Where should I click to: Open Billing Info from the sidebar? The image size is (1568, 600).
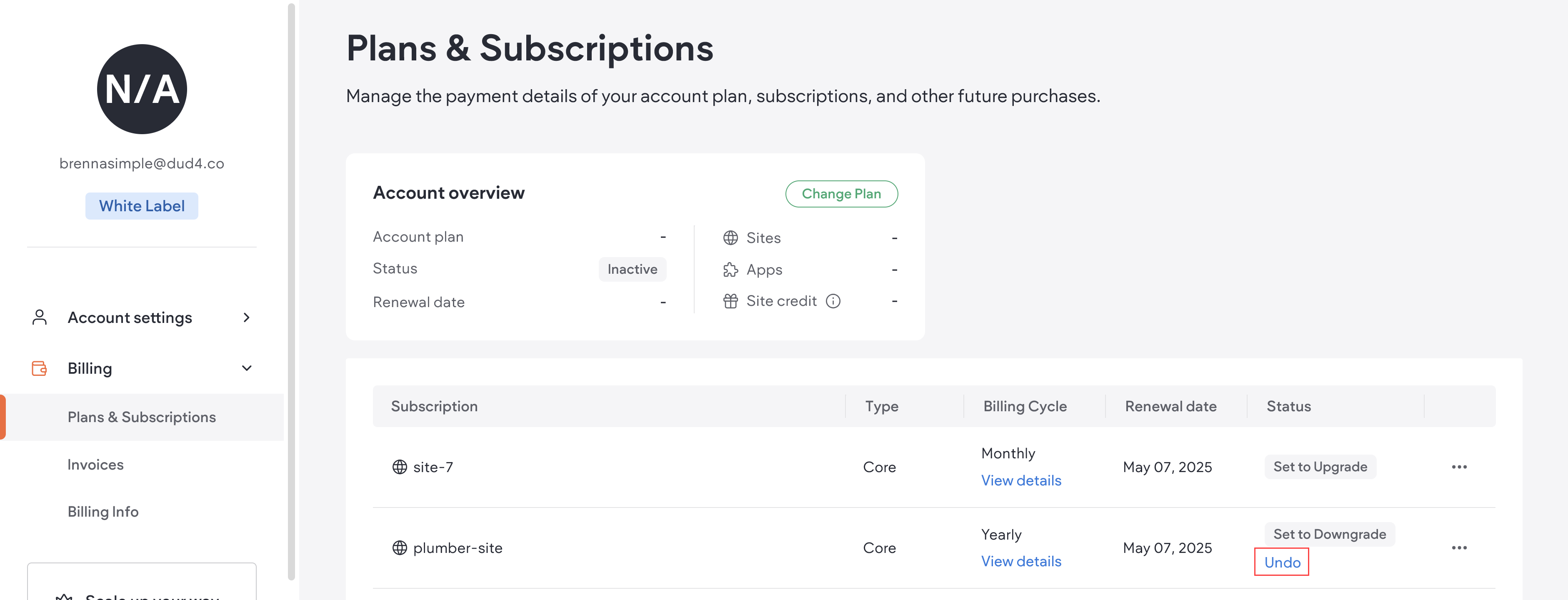pyautogui.click(x=103, y=511)
